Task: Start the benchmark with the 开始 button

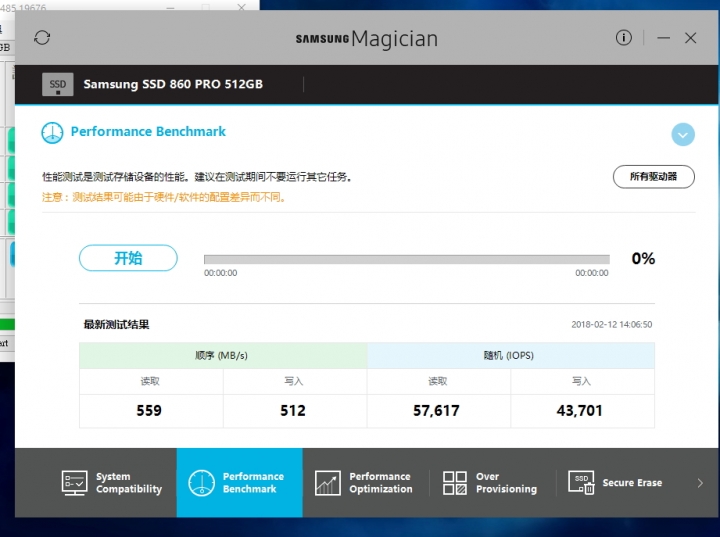Action: coord(128,258)
